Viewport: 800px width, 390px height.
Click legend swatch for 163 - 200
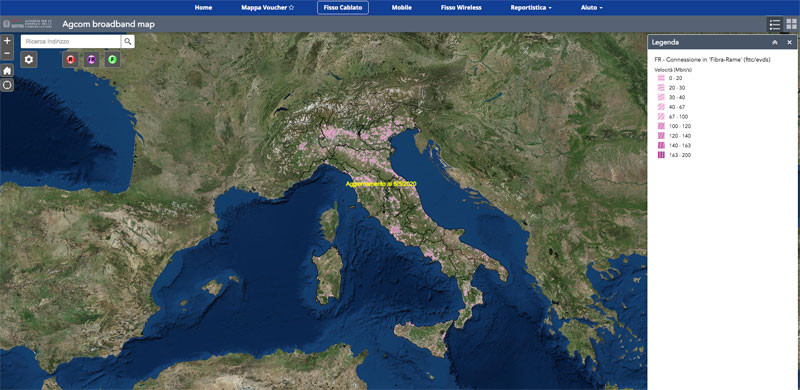[661, 155]
